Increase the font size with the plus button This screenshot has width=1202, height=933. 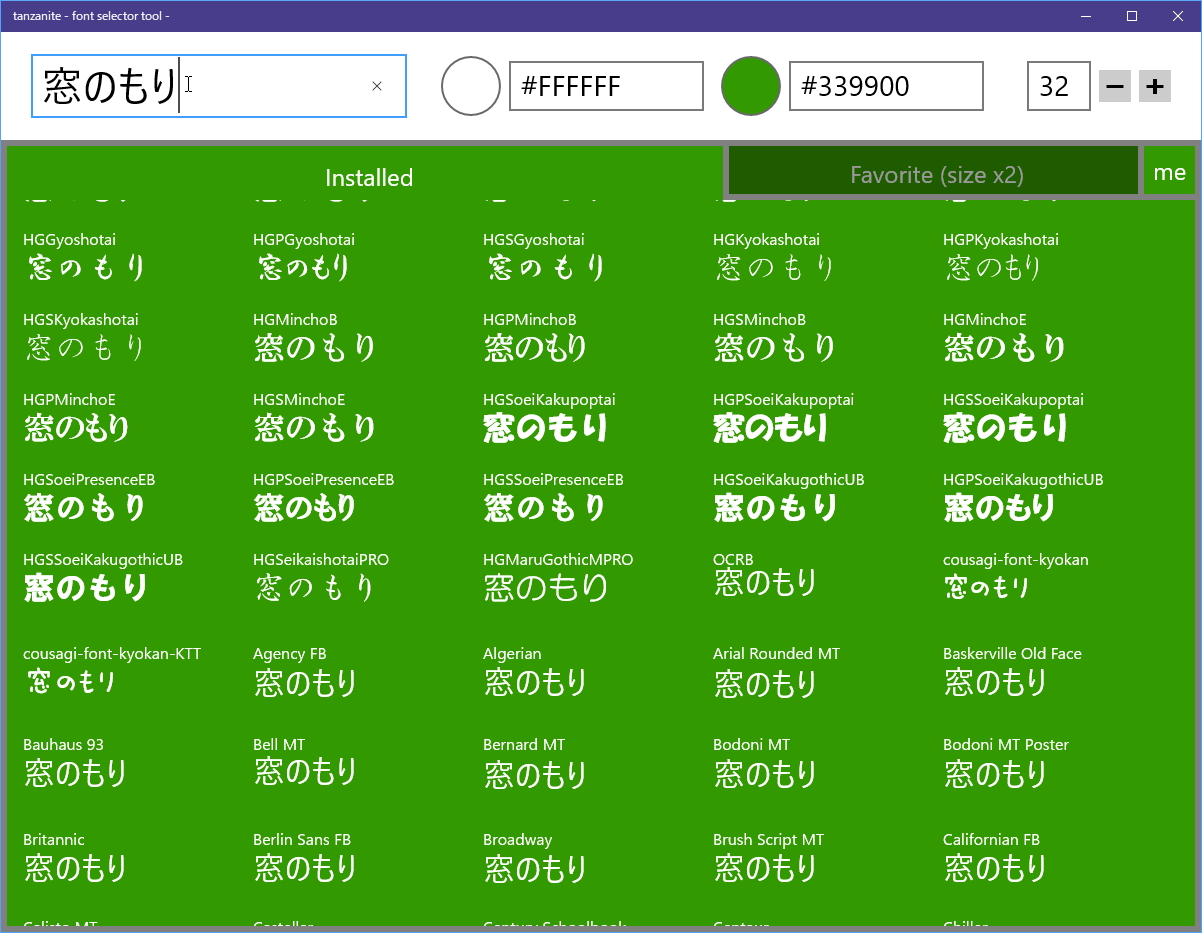coord(1155,86)
